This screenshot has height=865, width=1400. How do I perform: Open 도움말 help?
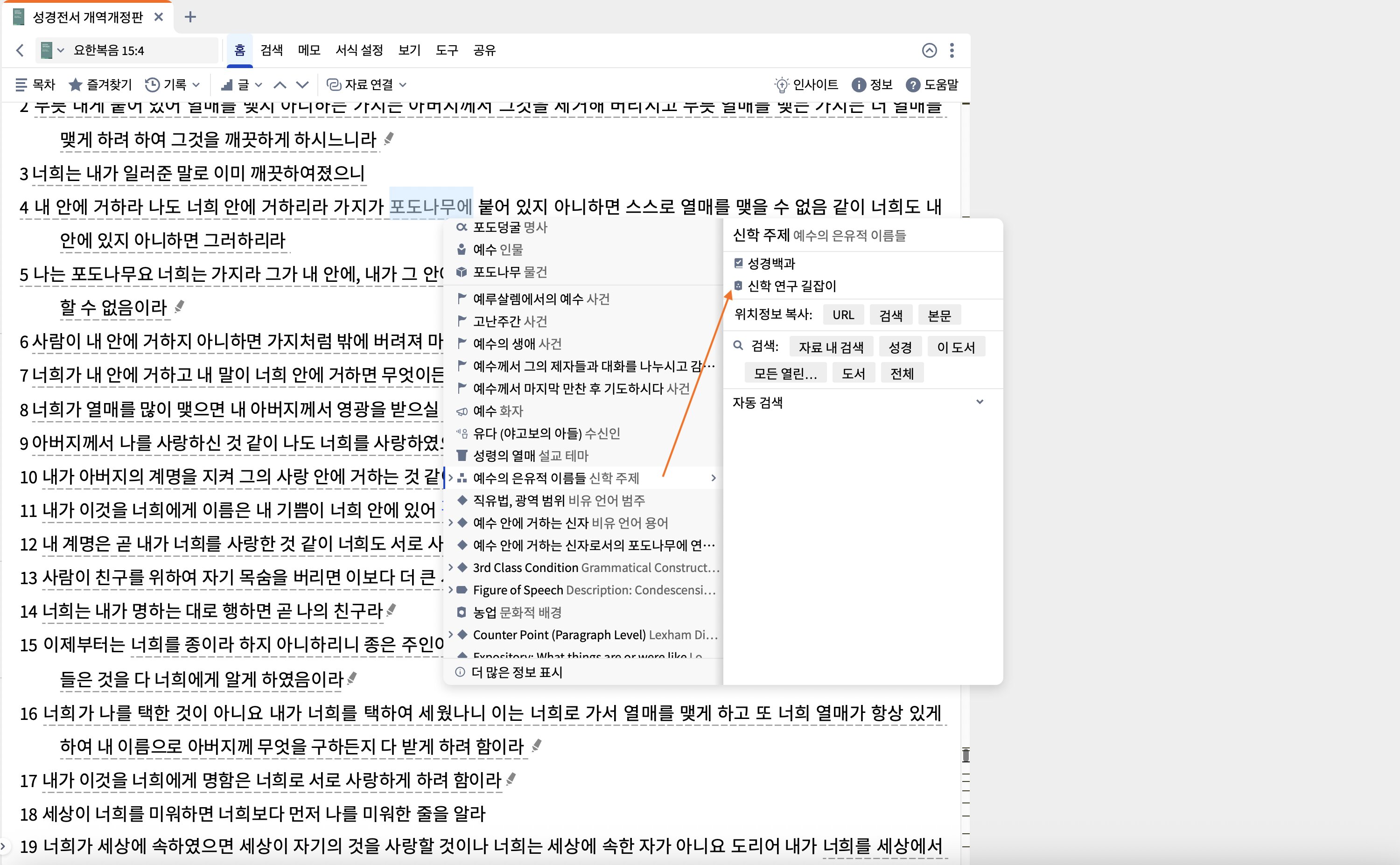[932, 84]
